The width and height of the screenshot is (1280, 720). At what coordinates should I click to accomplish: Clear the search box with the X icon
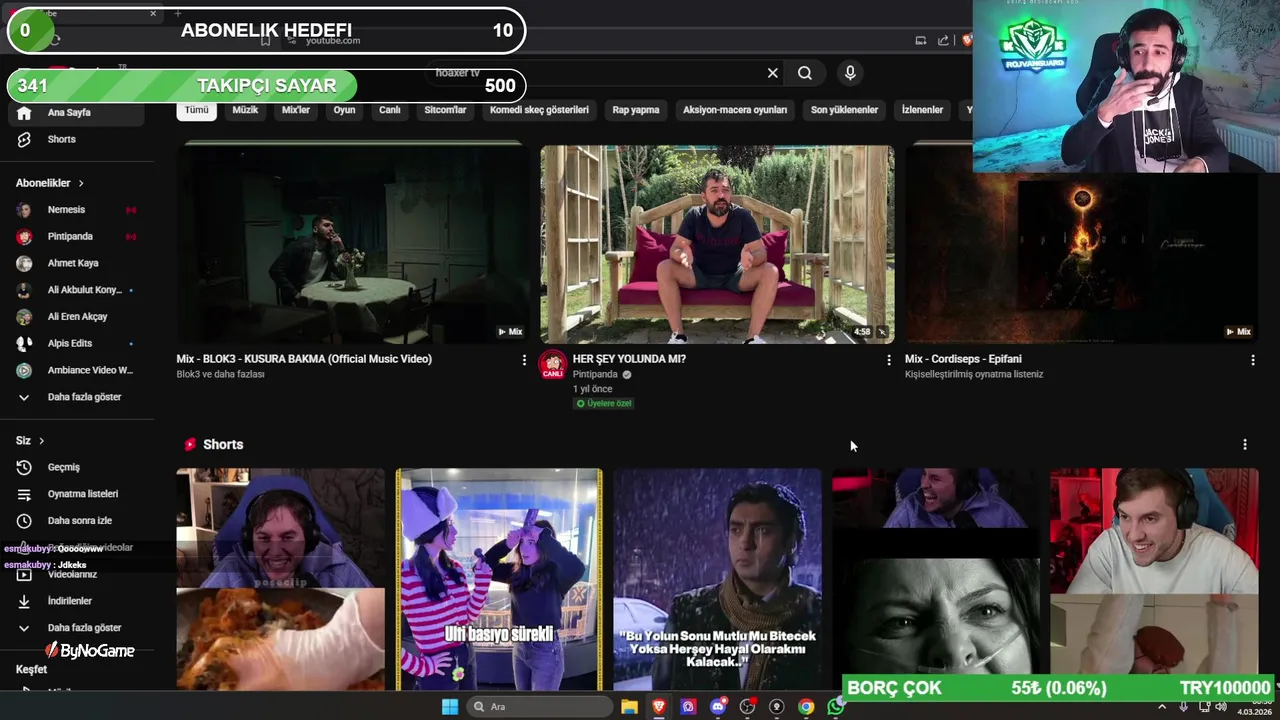(x=772, y=73)
